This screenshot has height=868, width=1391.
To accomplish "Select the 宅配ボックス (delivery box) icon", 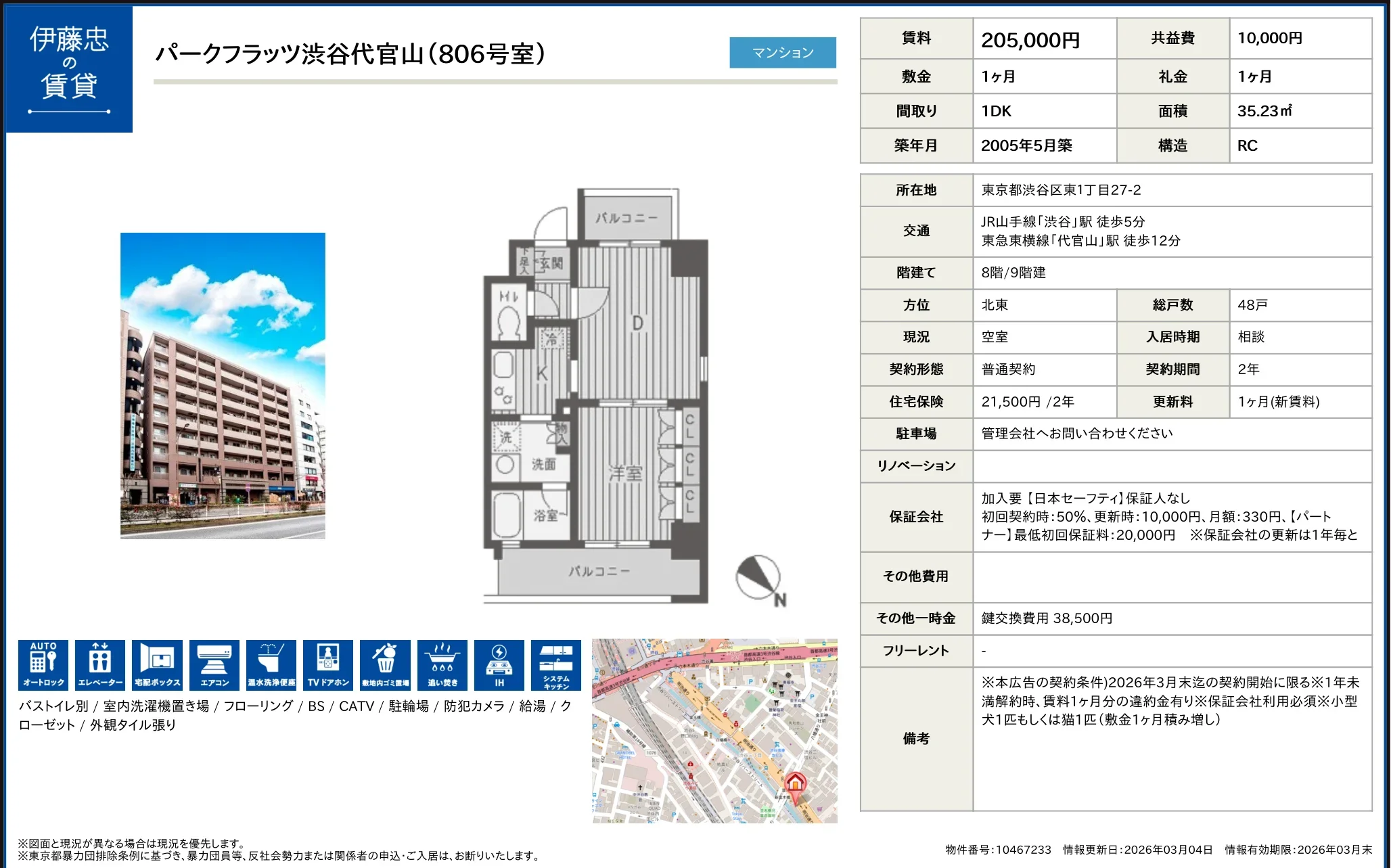I will point(156,664).
